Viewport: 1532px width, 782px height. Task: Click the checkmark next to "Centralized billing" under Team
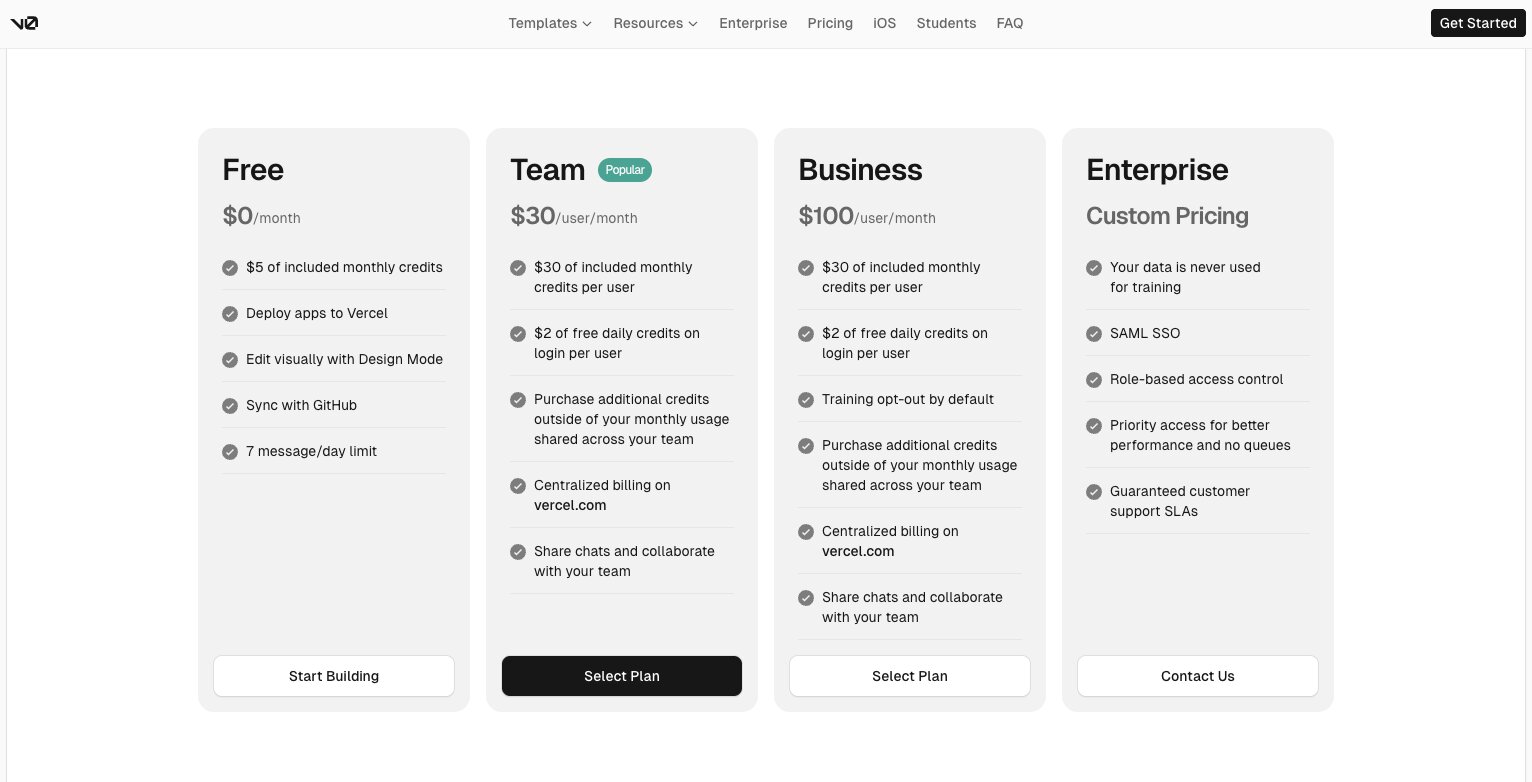[518, 486]
